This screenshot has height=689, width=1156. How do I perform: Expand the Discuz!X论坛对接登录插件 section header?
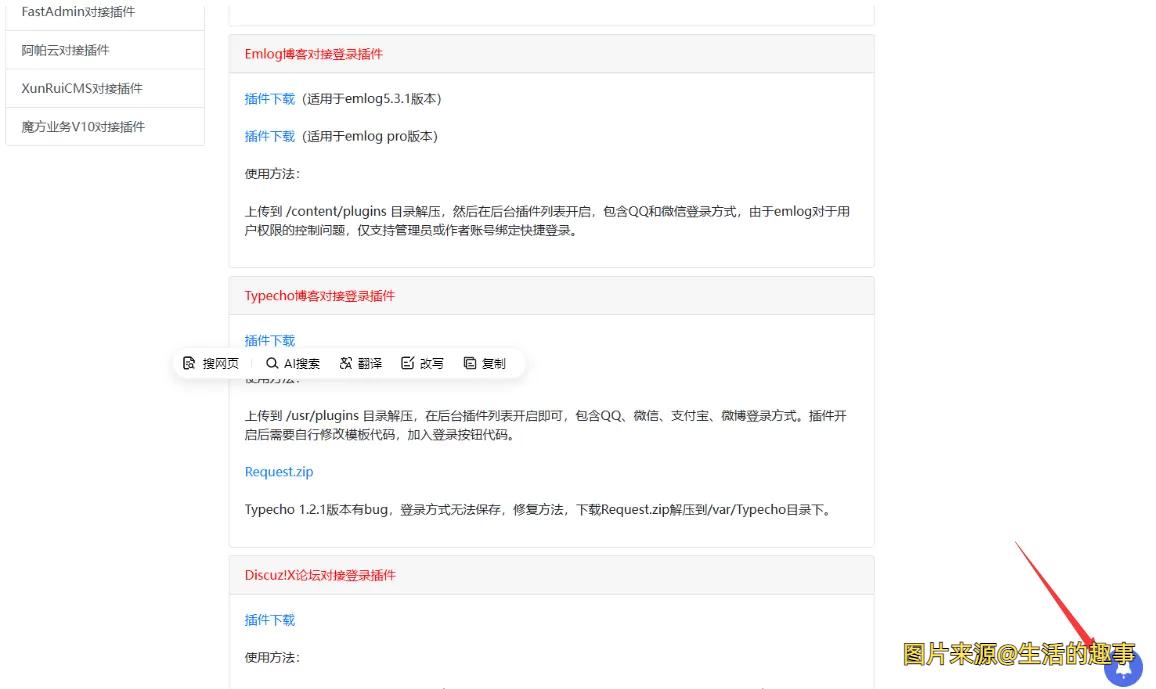(x=321, y=575)
